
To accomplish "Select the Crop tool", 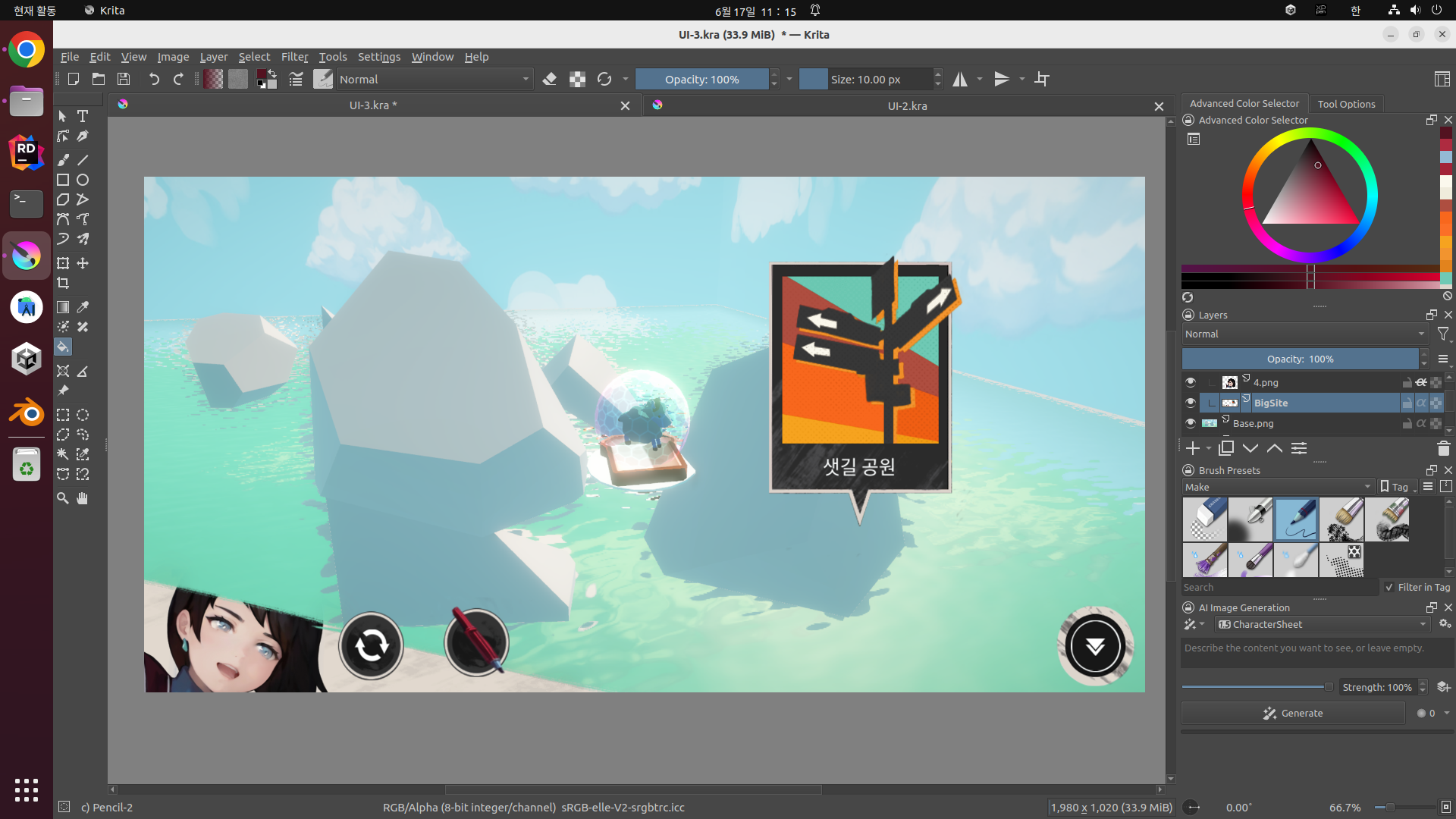I will click(x=63, y=283).
